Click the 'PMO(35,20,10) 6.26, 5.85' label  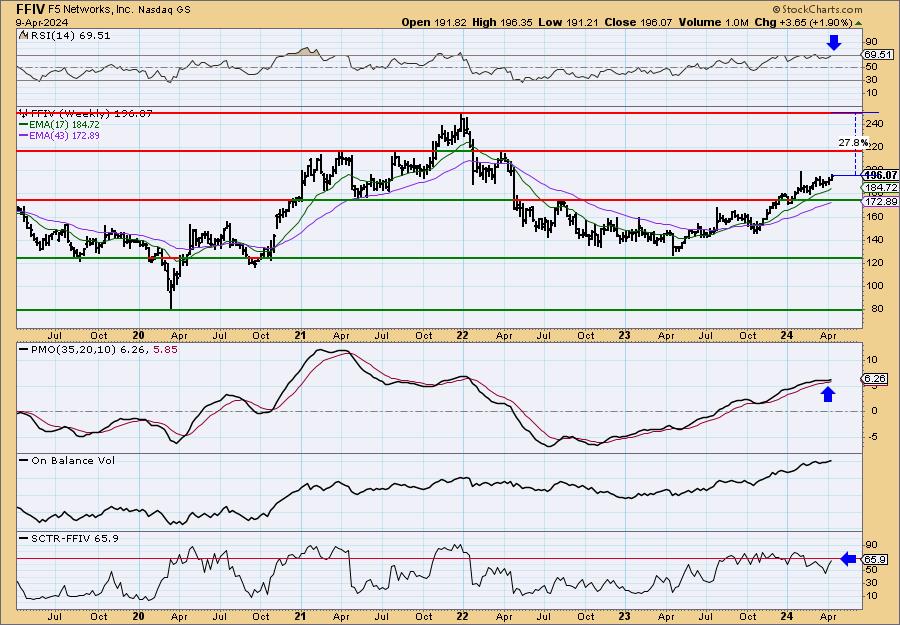(x=103, y=349)
